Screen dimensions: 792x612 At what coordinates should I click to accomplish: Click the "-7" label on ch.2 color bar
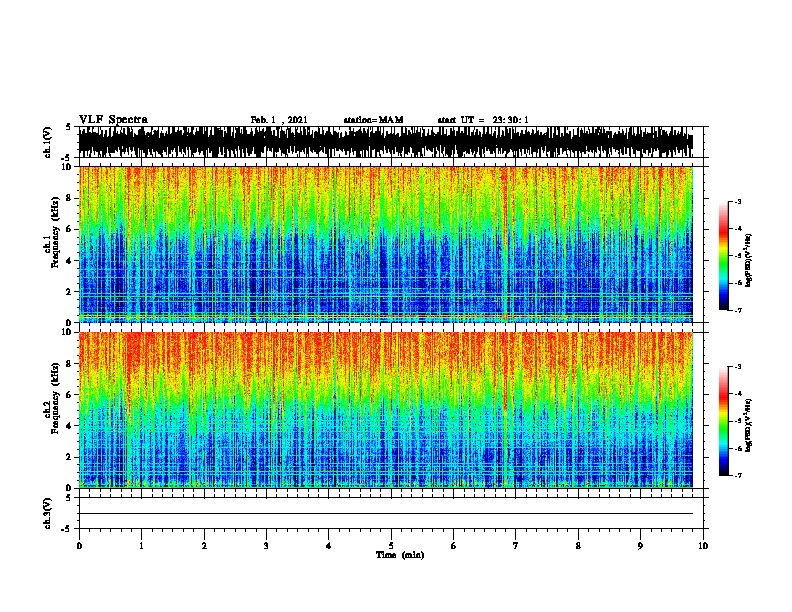(x=738, y=476)
